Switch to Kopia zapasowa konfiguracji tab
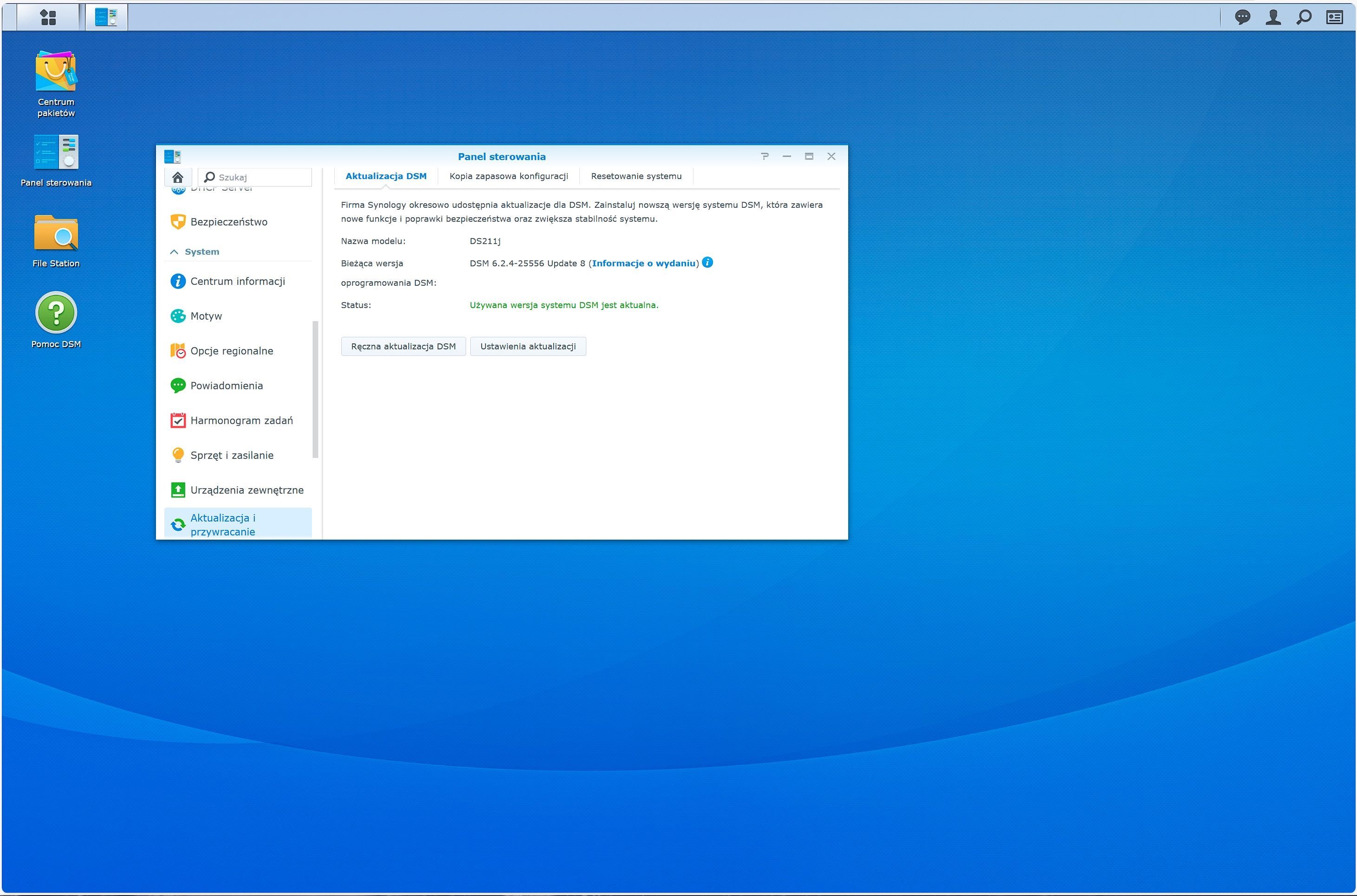The image size is (1357, 896). point(509,176)
